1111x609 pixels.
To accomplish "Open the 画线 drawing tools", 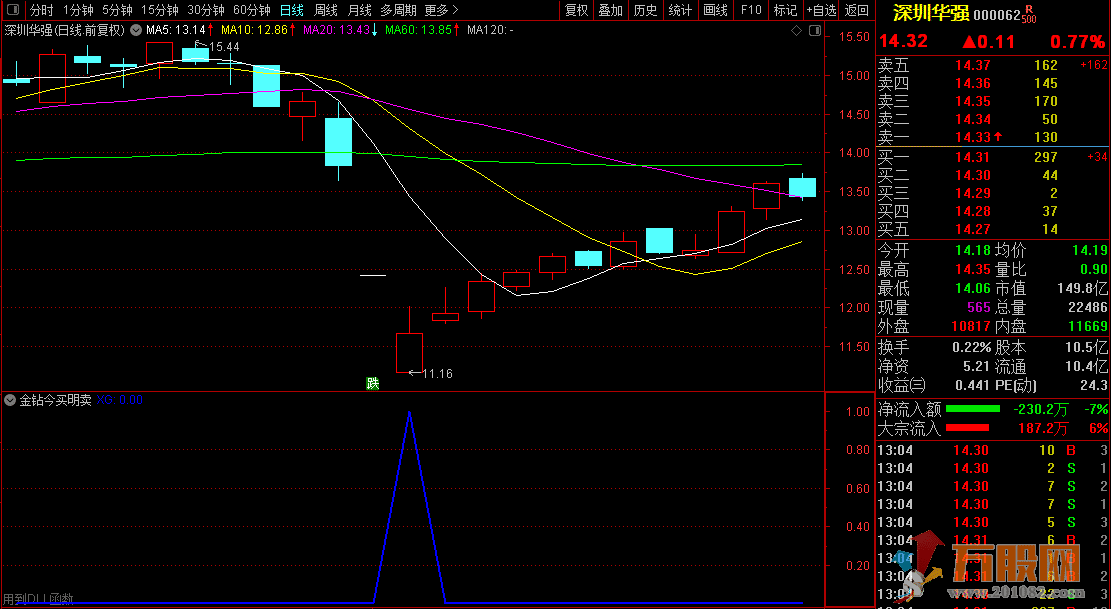I will 715,10.
